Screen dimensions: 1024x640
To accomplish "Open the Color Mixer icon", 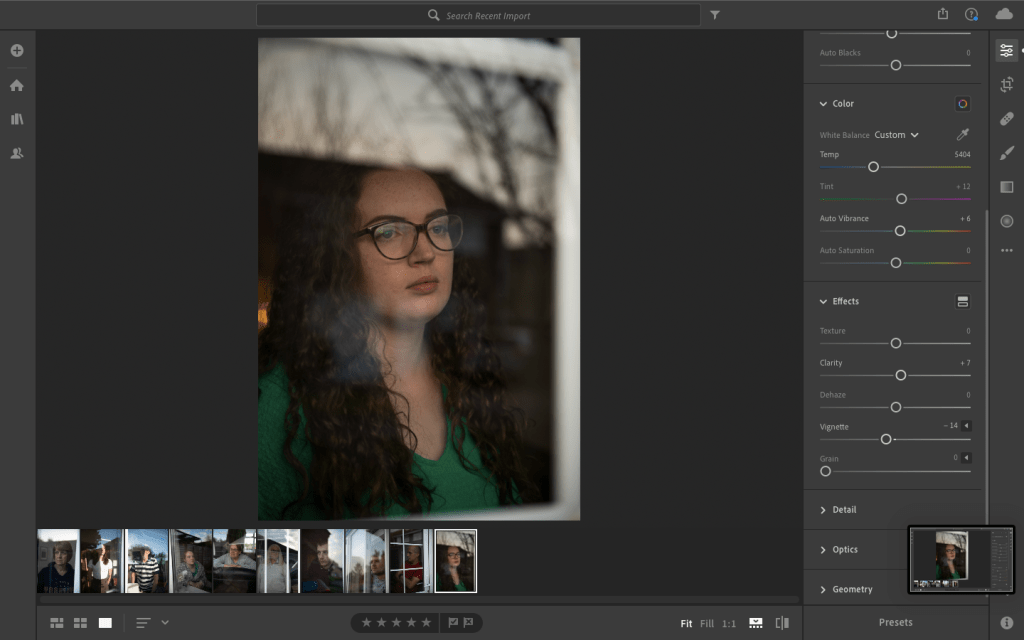I will tap(962, 104).
